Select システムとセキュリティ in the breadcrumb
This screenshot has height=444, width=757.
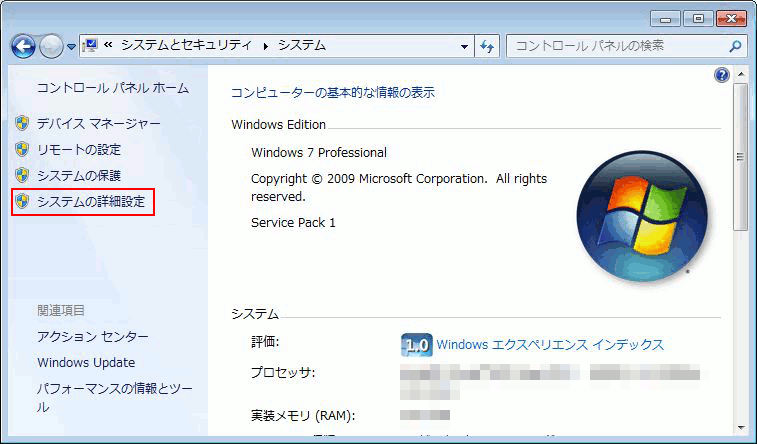[187, 46]
